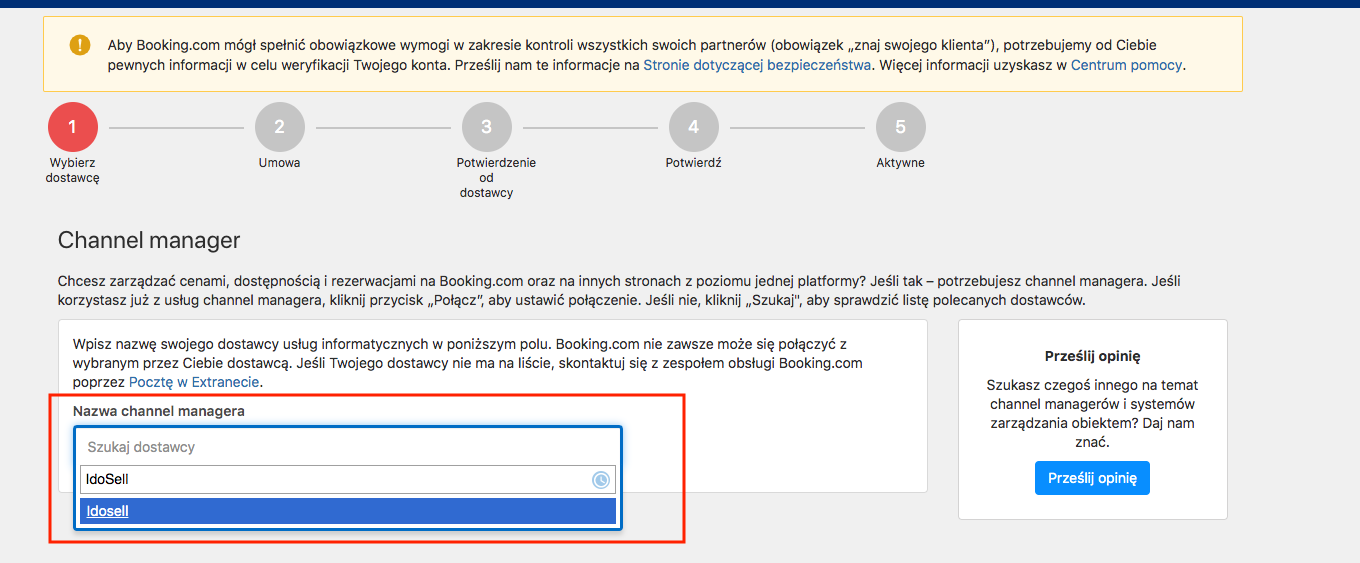
Task: Select step 1 circle Wybierz dostawcę
Action: point(73,127)
